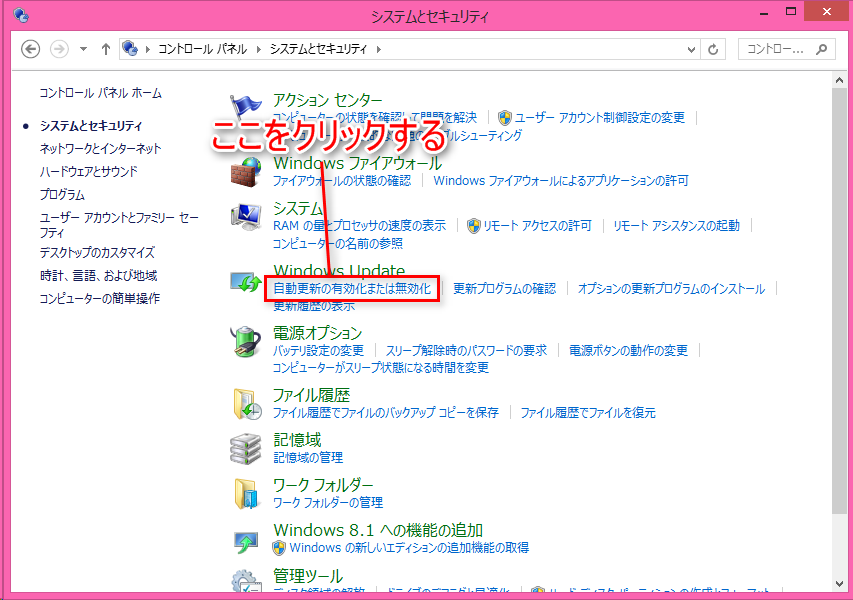Expand the address bar history dropdown
The width and height of the screenshot is (853, 600).
pyautogui.click(x=691, y=50)
